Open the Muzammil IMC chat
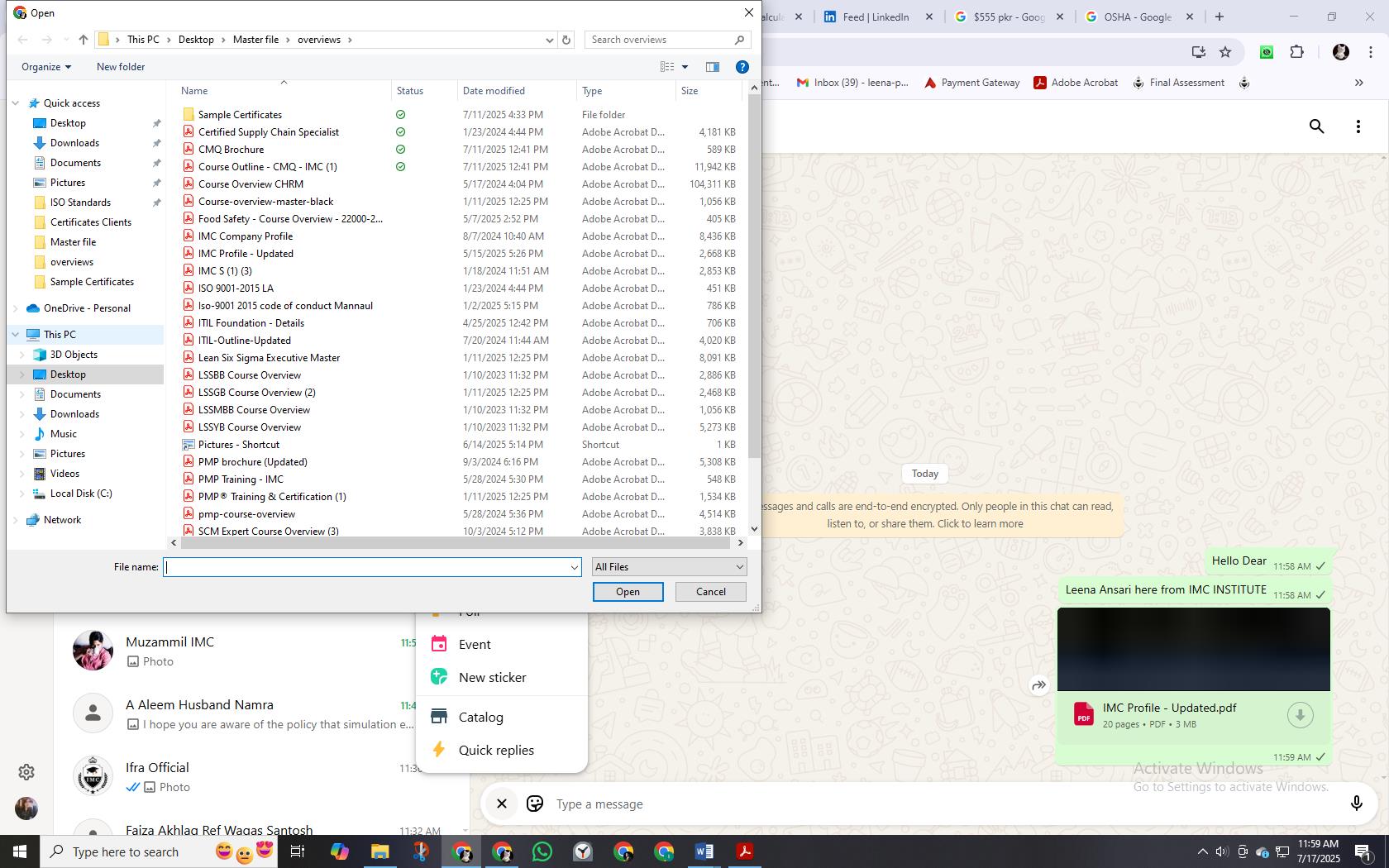The image size is (1389, 868). point(260,651)
